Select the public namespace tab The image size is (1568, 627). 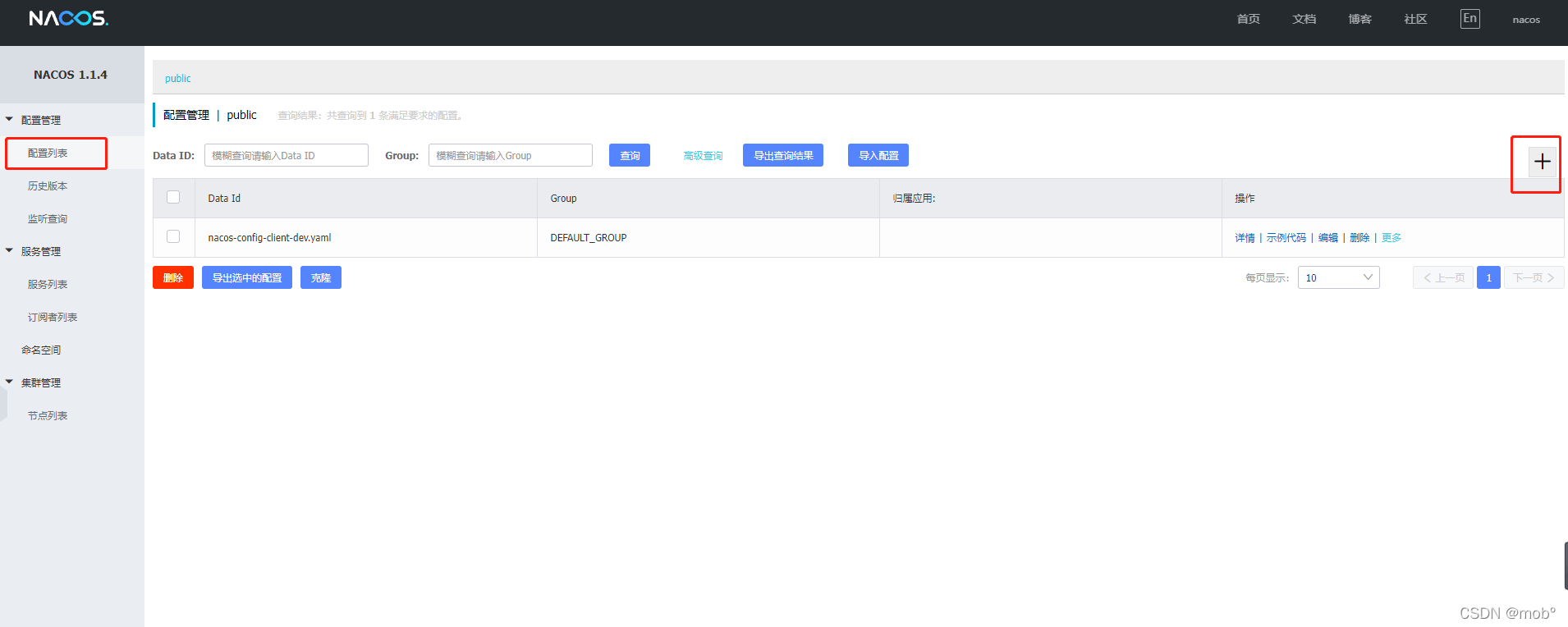tap(177, 79)
